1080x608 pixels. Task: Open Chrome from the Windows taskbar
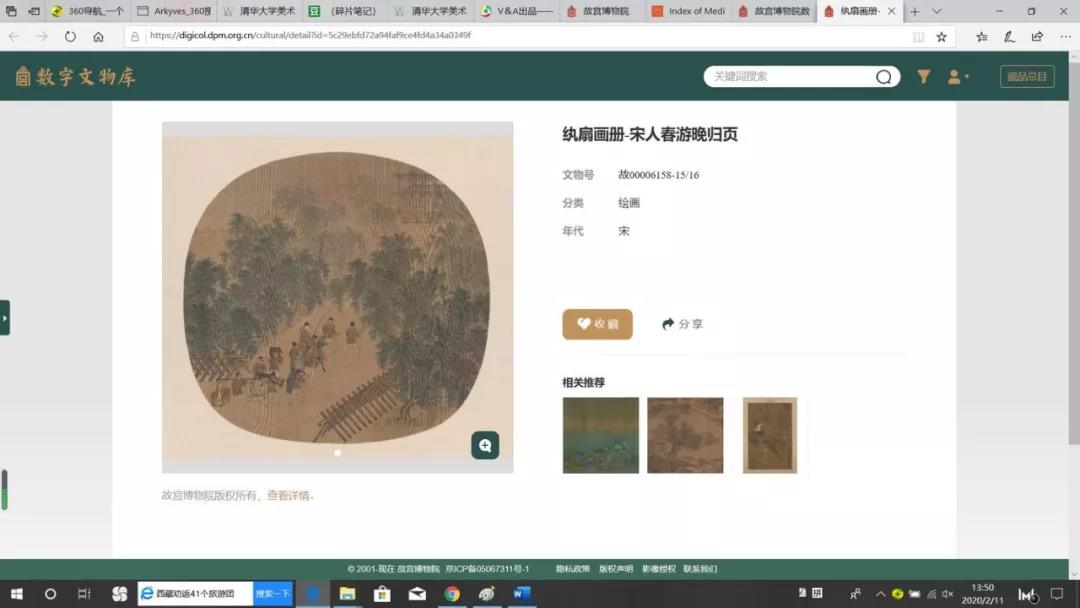click(452, 594)
